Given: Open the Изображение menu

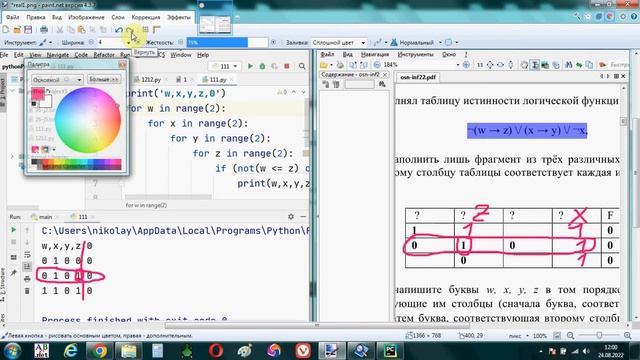Looking at the screenshot, I should point(87,17).
